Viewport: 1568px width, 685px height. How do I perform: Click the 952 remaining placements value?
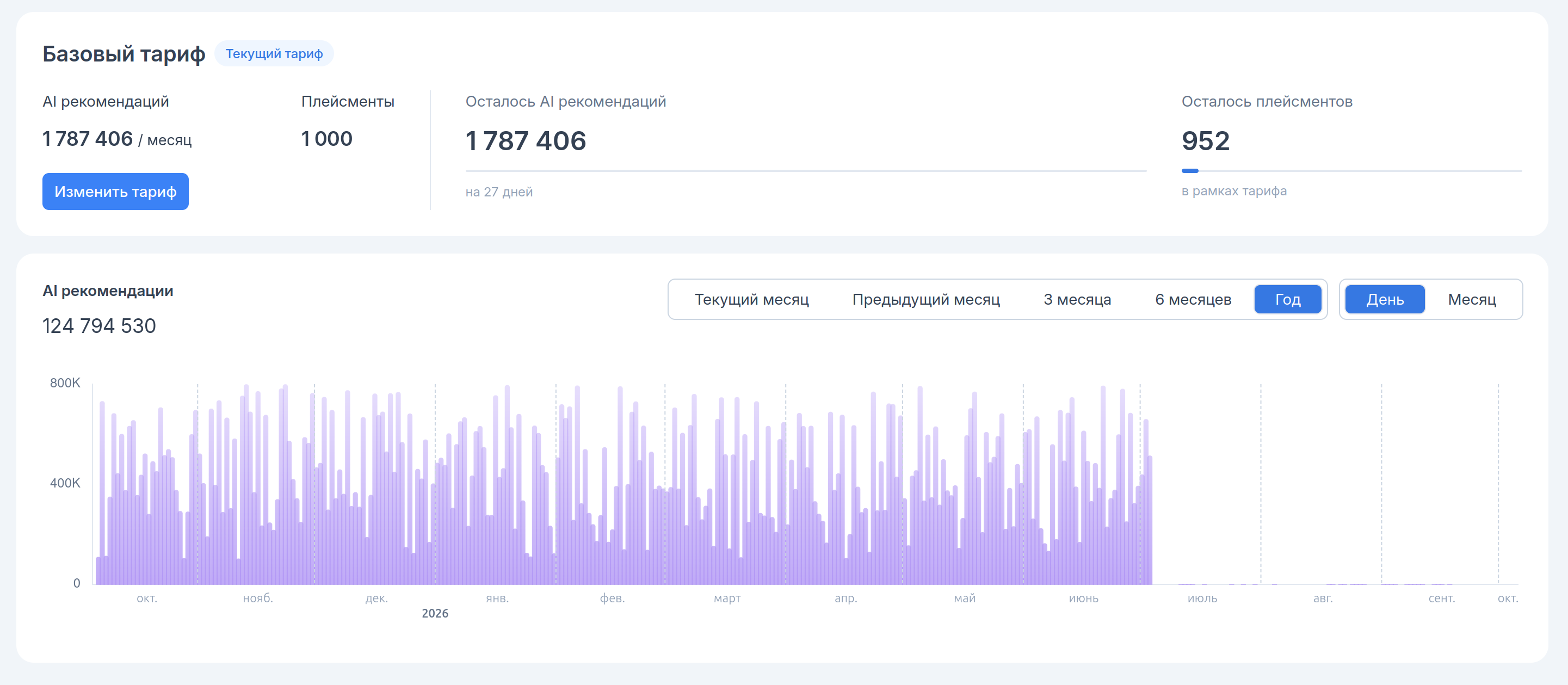point(1205,141)
